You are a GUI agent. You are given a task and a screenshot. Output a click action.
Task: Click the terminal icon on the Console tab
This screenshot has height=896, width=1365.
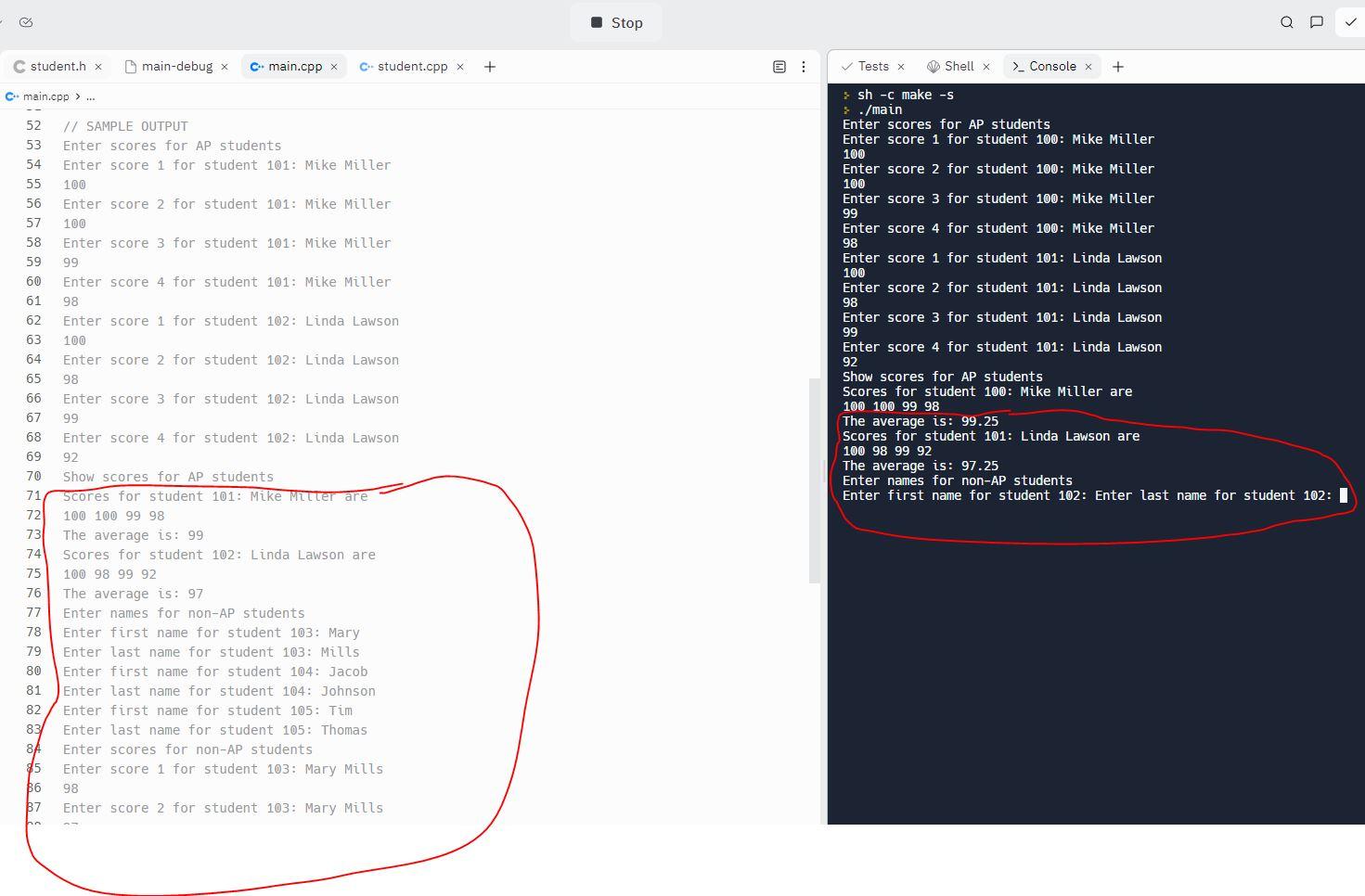pyautogui.click(x=1018, y=66)
